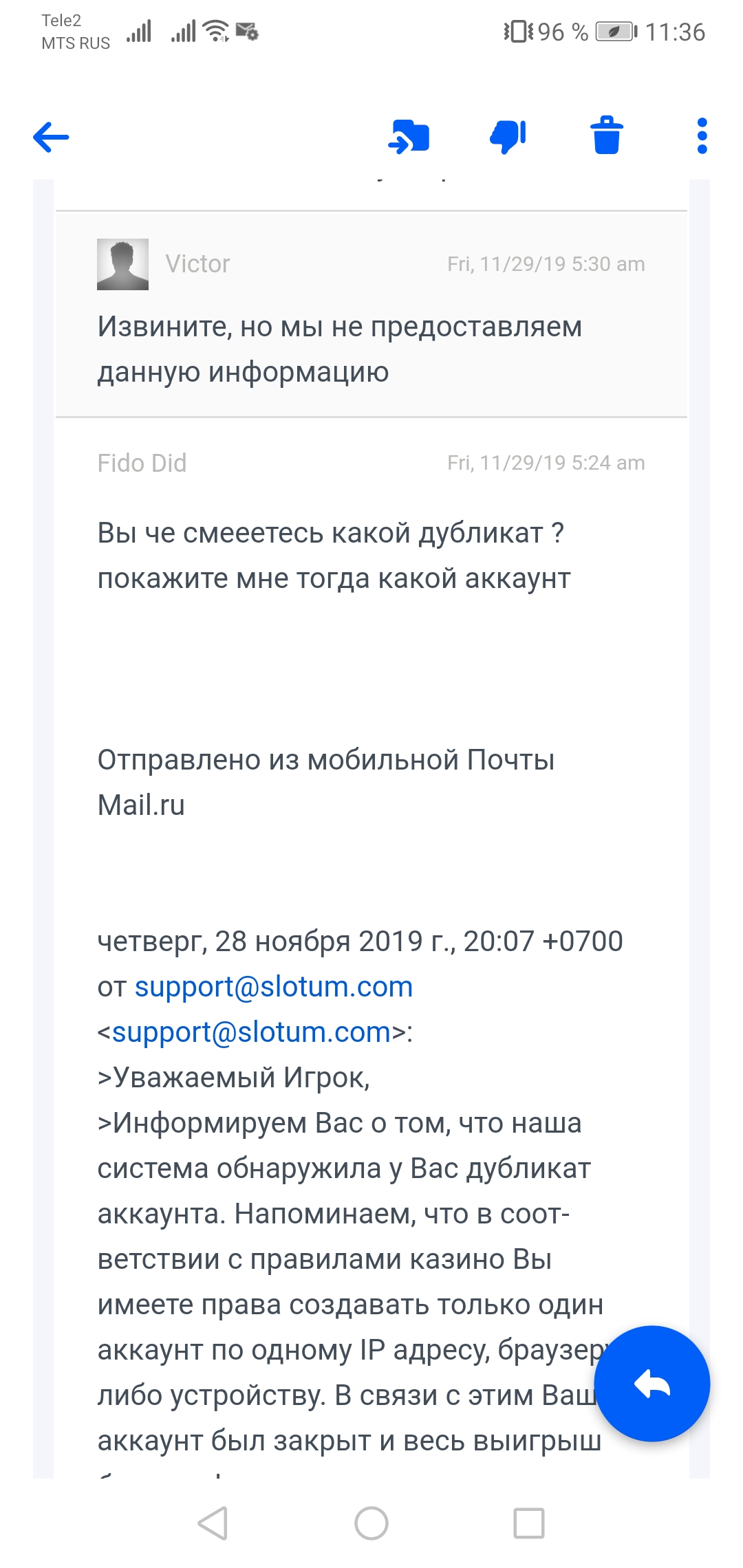Tap Android home circle button
The width and height of the screenshot is (743, 1568).
click(x=371, y=1523)
